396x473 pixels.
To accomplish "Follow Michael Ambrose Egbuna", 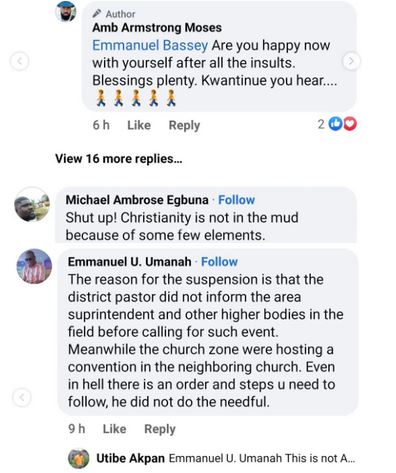I will point(236,200).
